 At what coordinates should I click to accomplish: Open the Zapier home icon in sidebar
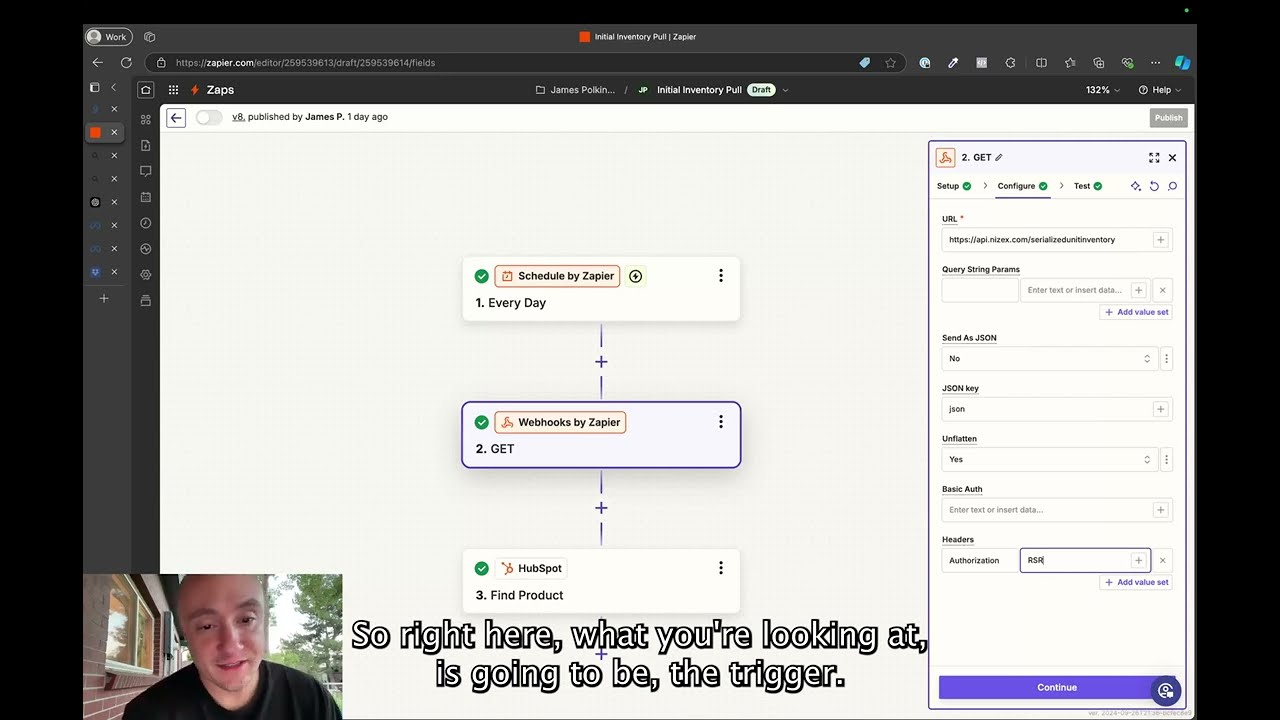(x=146, y=89)
